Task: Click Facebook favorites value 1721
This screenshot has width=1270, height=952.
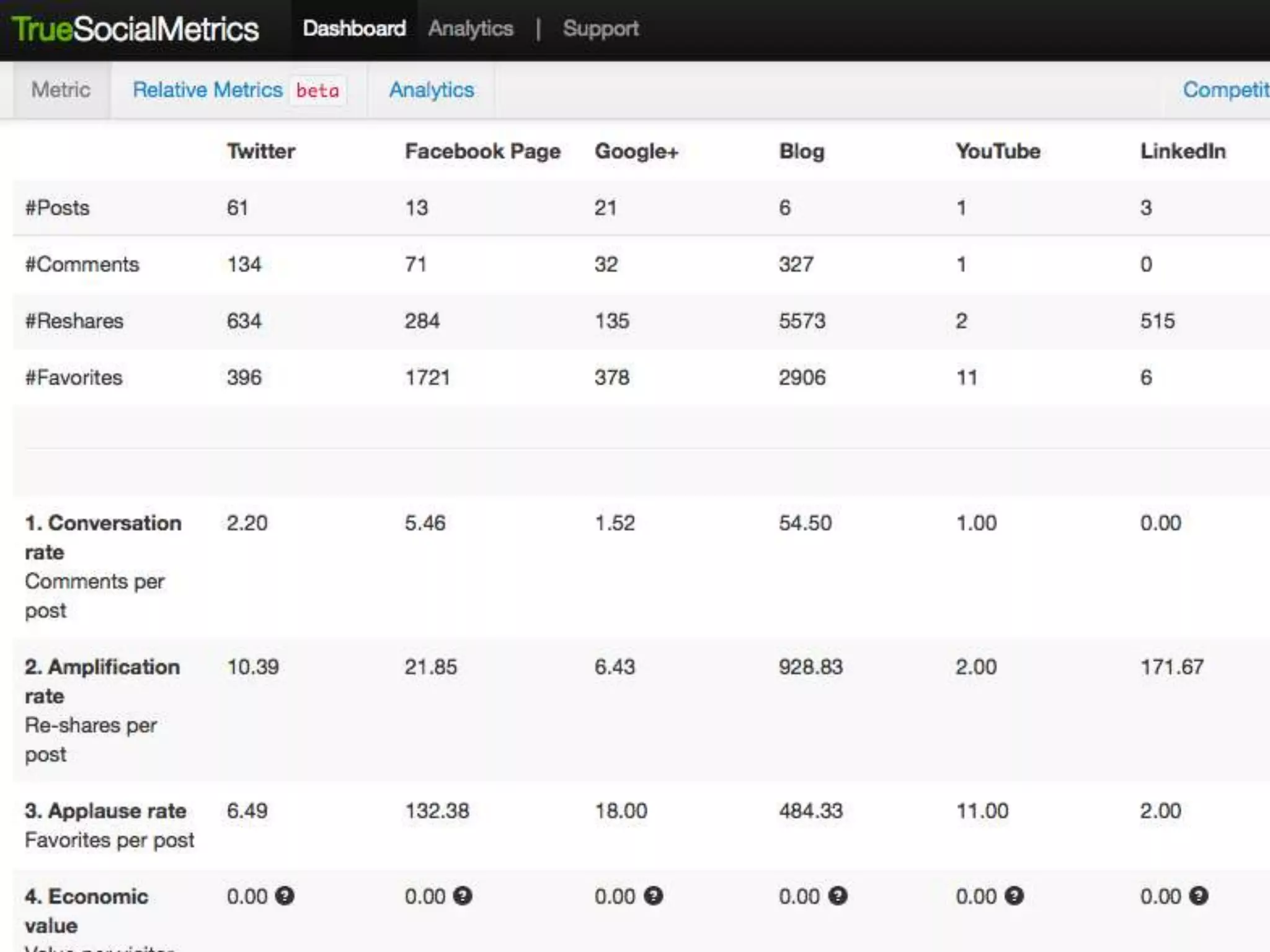Action: pyautogui.click(x=427, y=377)
